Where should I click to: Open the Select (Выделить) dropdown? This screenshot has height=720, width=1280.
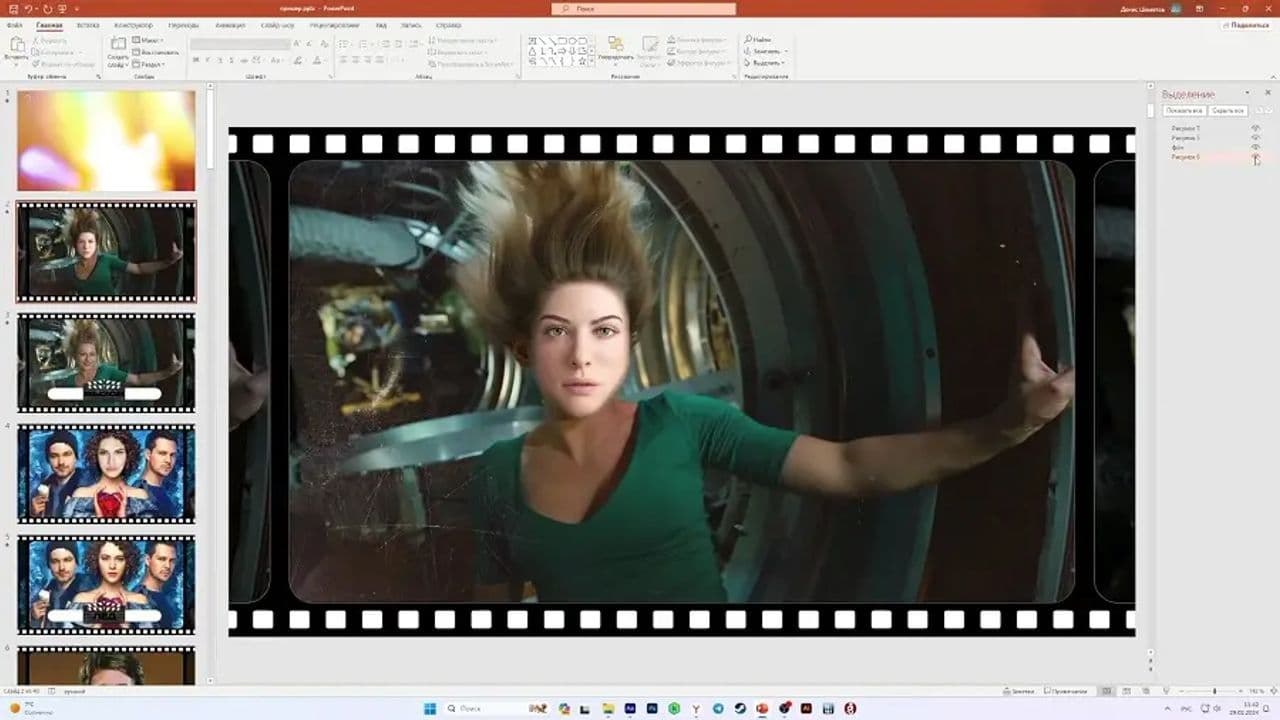click(x=767, y=62)
